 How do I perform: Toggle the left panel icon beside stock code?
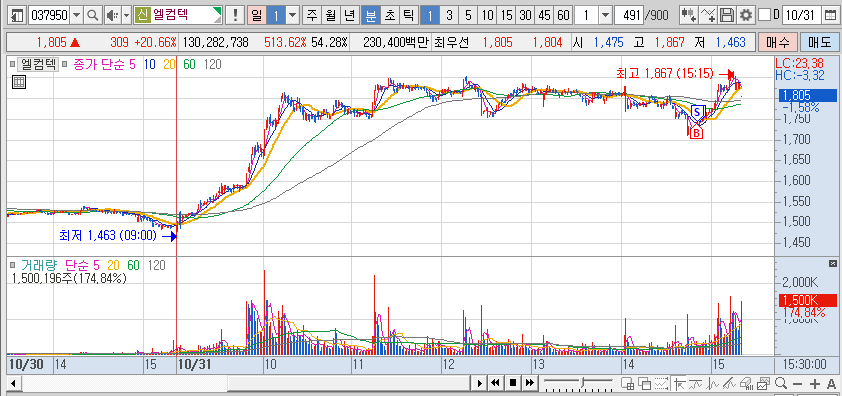[18, 15]
